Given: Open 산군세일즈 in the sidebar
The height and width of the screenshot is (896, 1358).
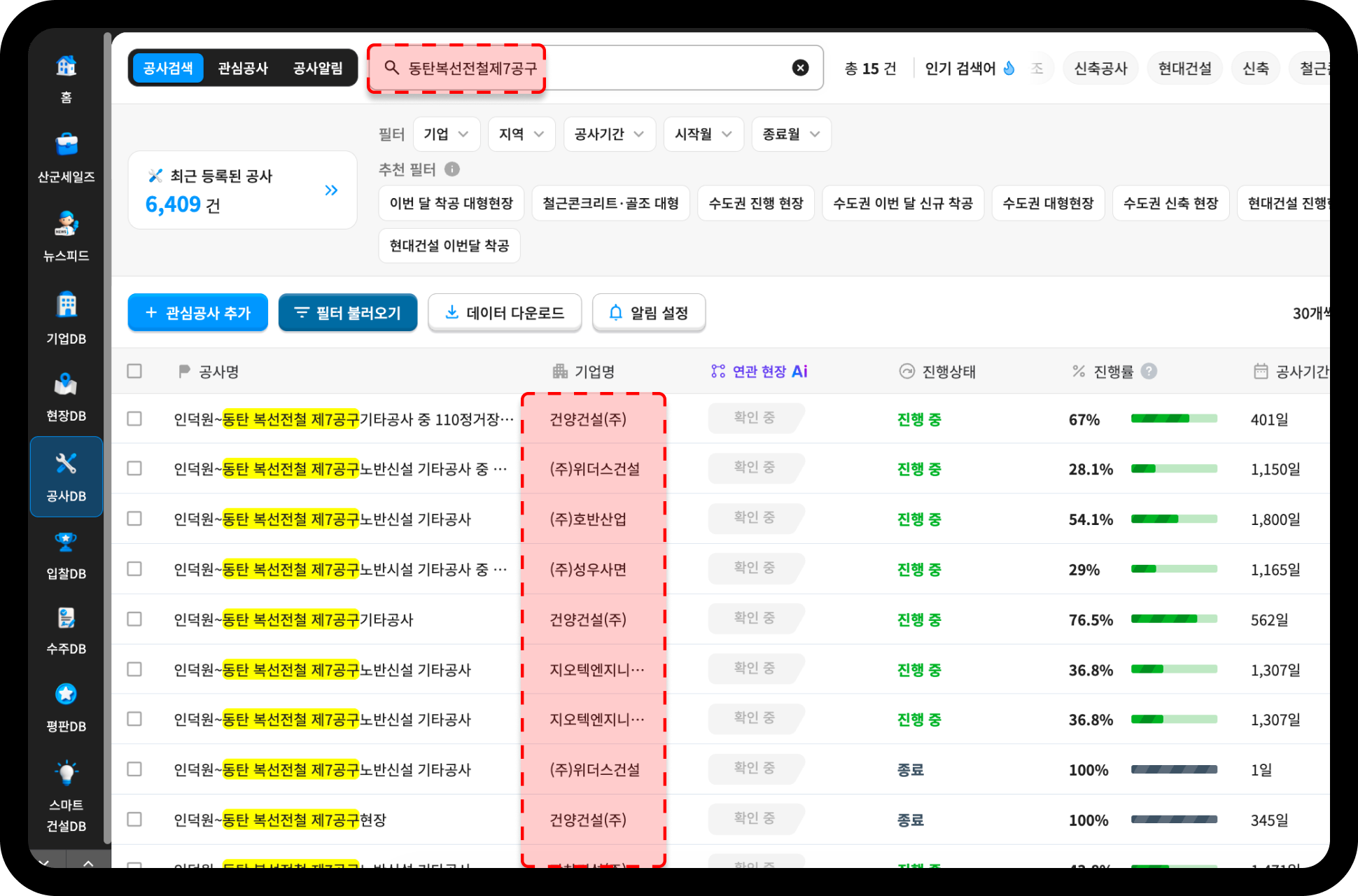Looking at the screenshot, I should coord(66,157).
